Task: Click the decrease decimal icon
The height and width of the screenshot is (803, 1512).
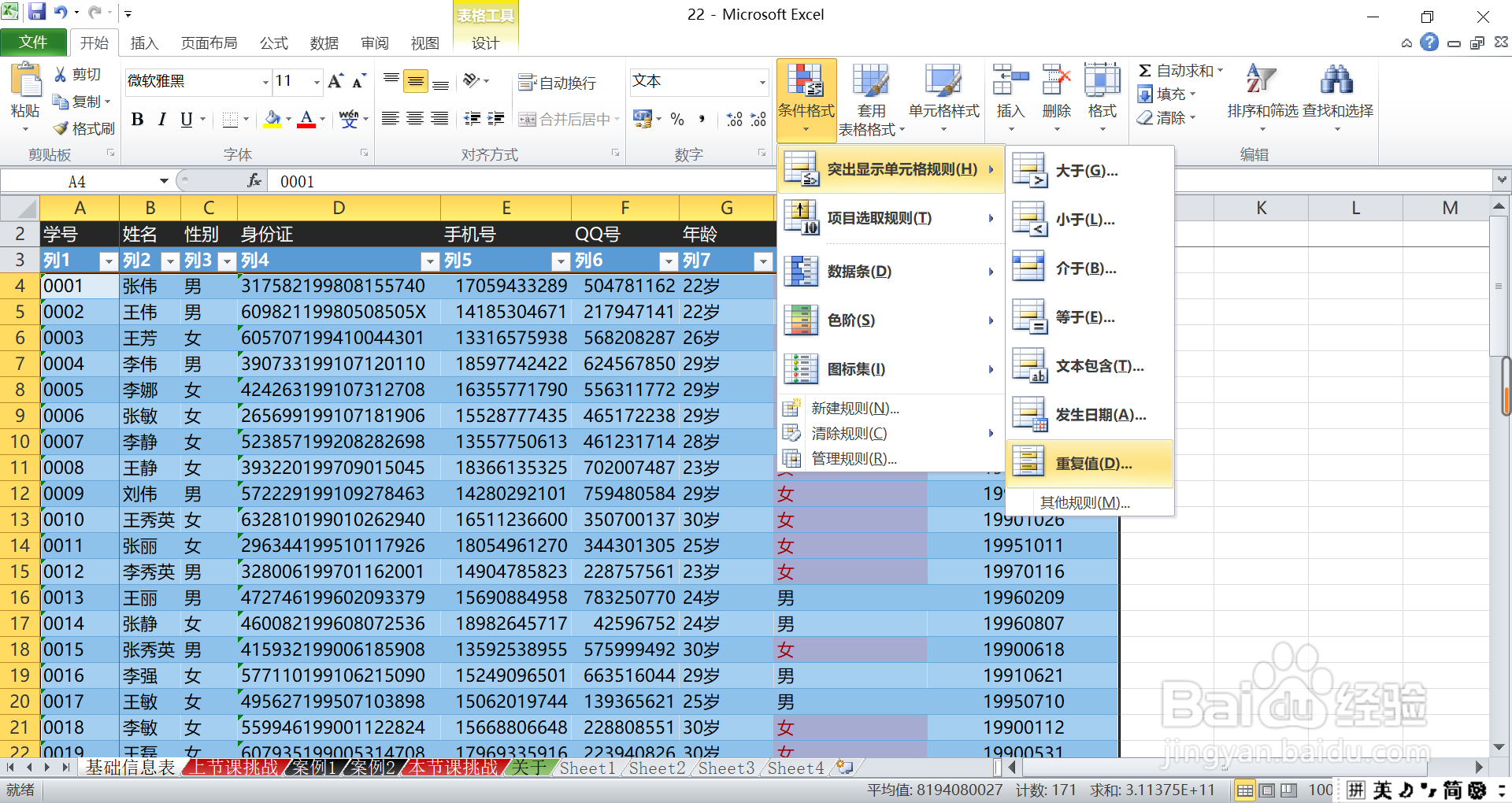Action: tap(758, 119)
